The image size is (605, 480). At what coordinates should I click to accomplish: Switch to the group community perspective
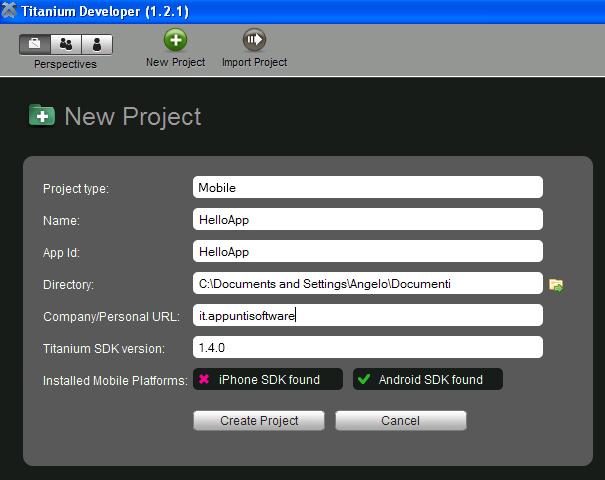coord(66,44)
